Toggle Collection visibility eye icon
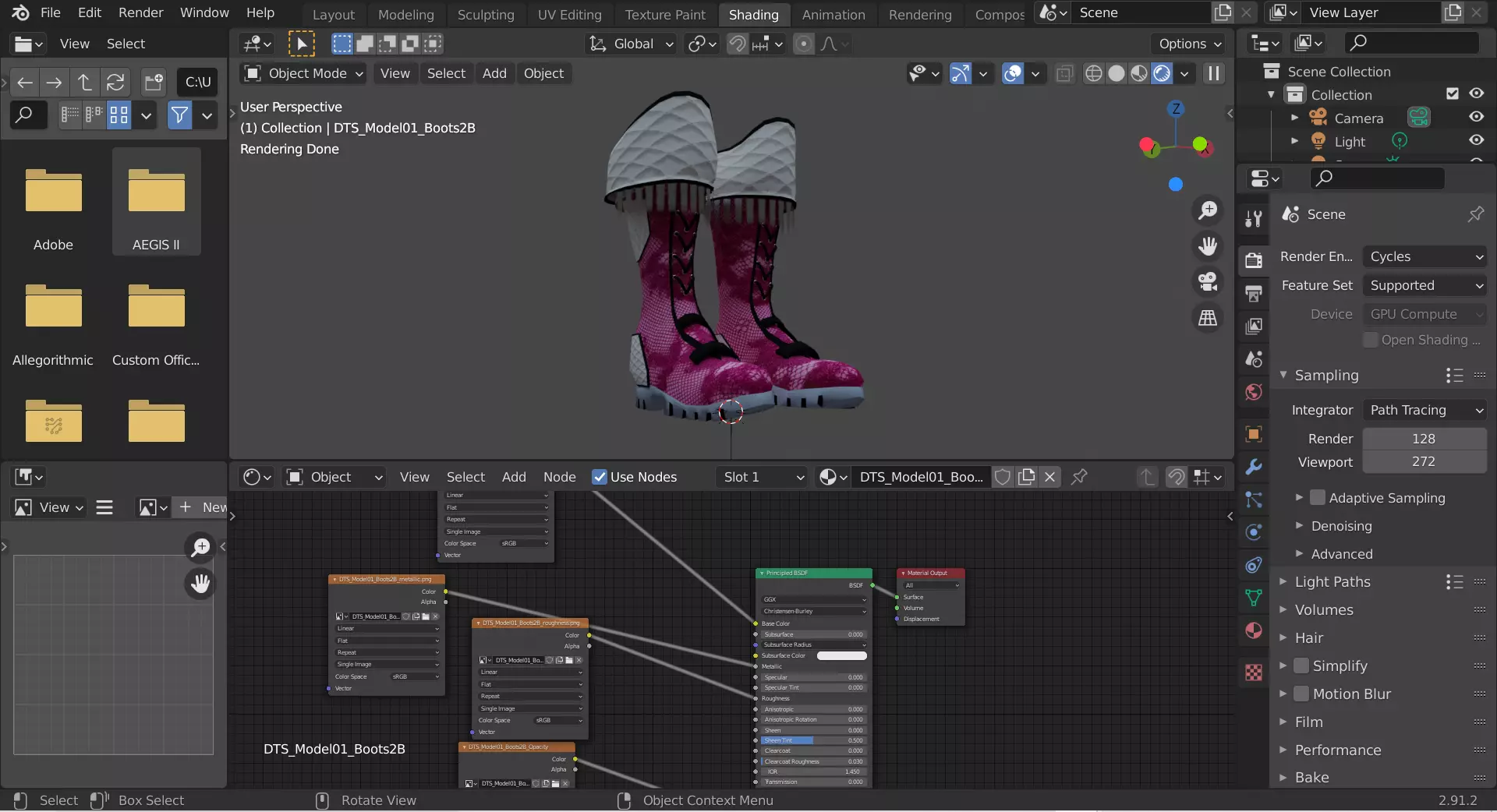 tap(1476, 94)
